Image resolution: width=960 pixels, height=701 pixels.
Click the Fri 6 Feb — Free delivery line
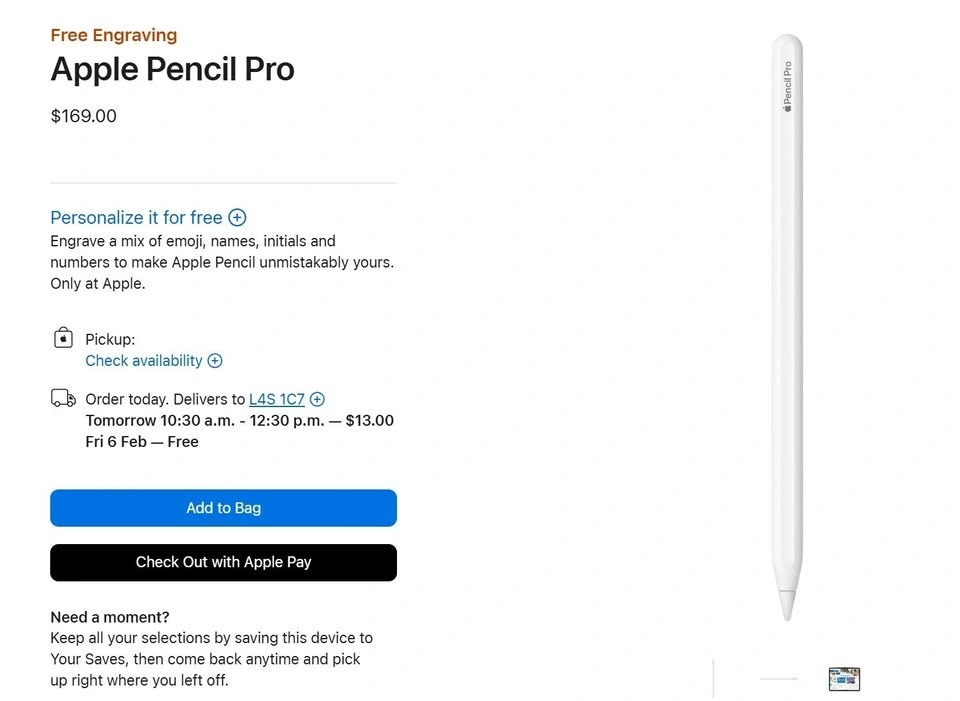(x=142, y=442)
